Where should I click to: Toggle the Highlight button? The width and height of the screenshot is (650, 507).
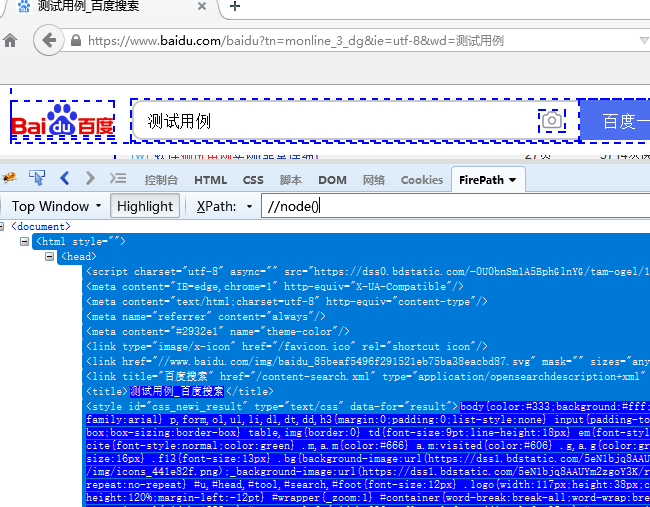tap(145, 206)
